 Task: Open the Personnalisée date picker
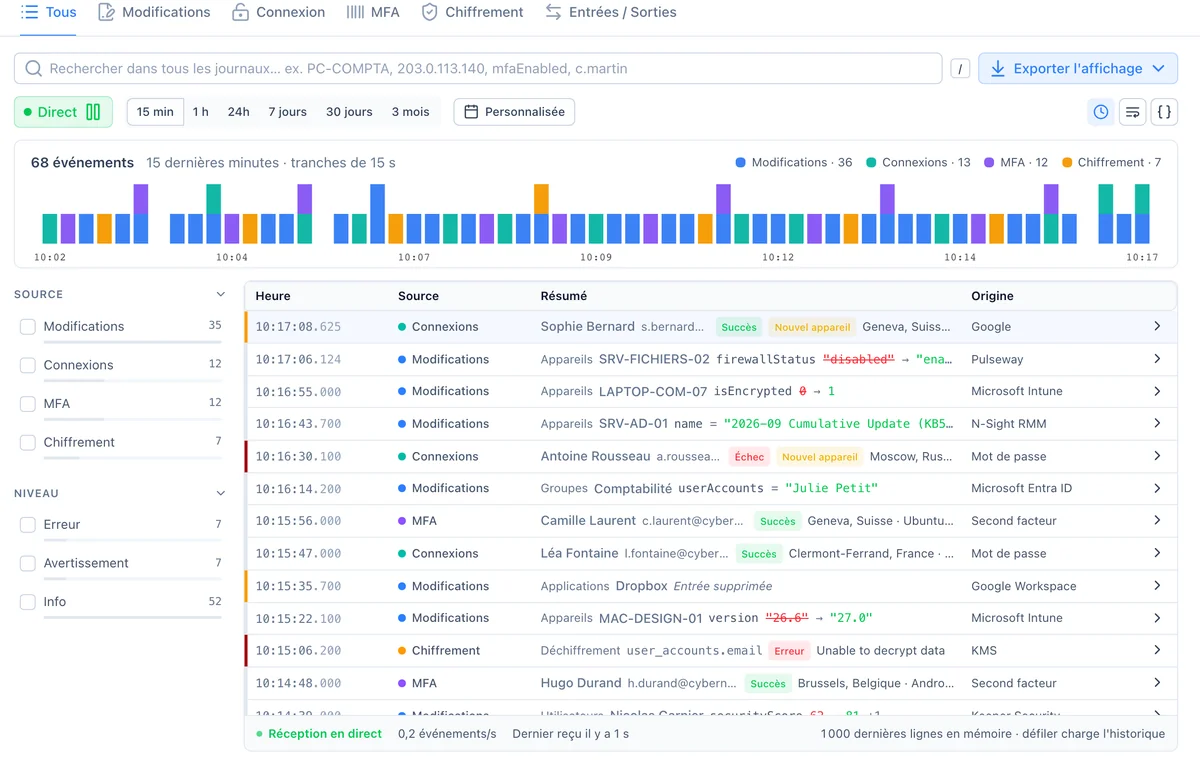tap(514, 112)
